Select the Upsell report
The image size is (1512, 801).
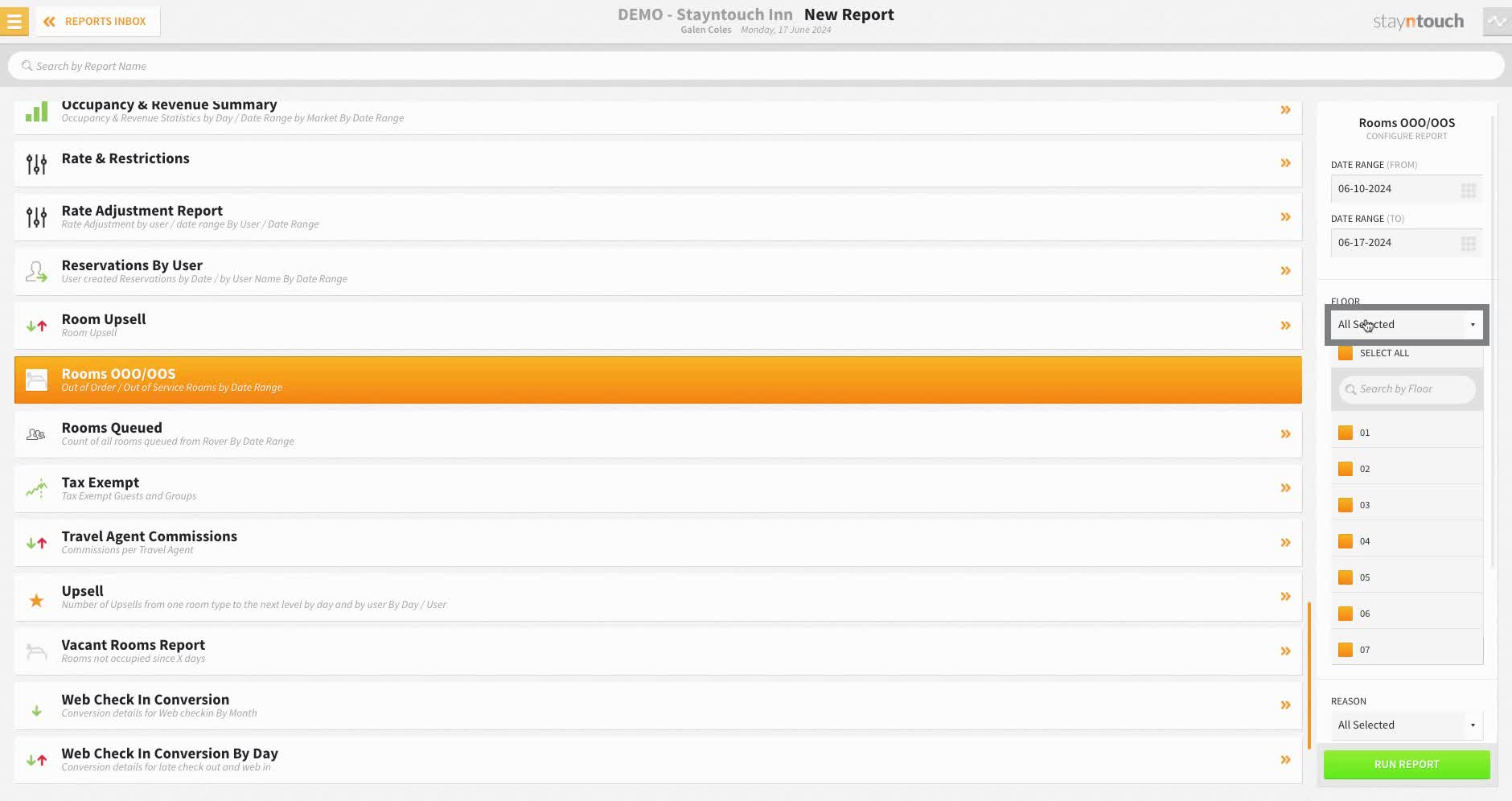pyautogui.click(x=658, y=597)
